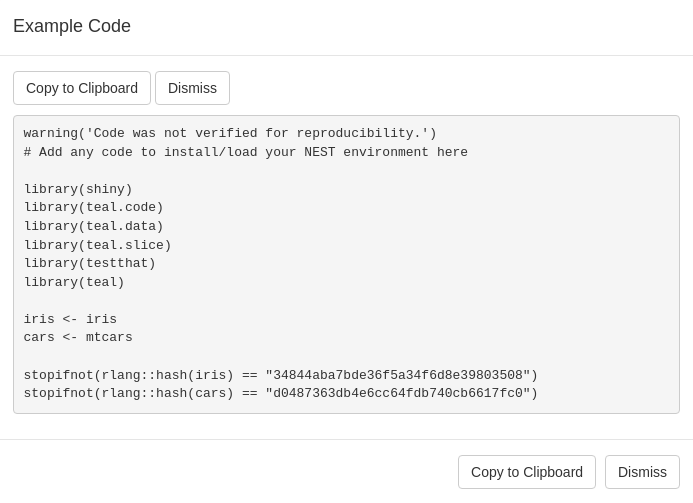Image resolution: width=693 pixels, height=503 pixels.
Task: Click the top Copy to Clipboard button
Action: click(x=82, y=88)
